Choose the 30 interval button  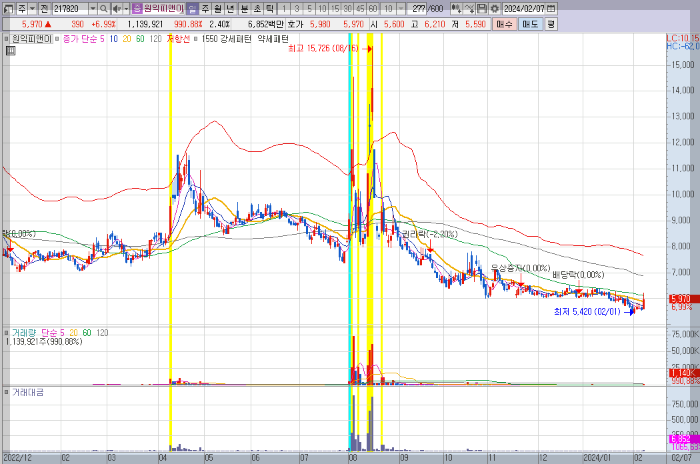(x=347, y=8)
